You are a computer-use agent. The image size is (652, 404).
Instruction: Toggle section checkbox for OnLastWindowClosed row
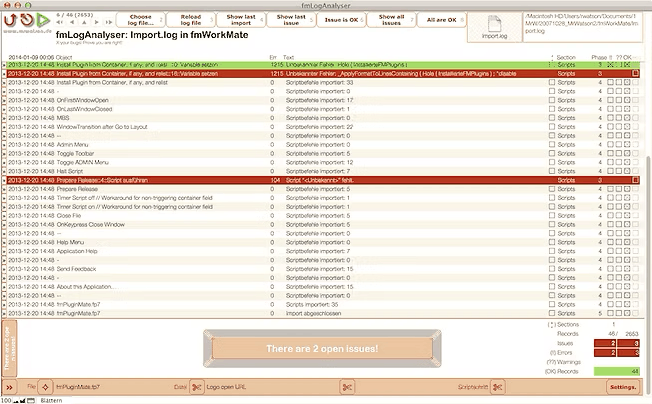(x=552, y=109)
